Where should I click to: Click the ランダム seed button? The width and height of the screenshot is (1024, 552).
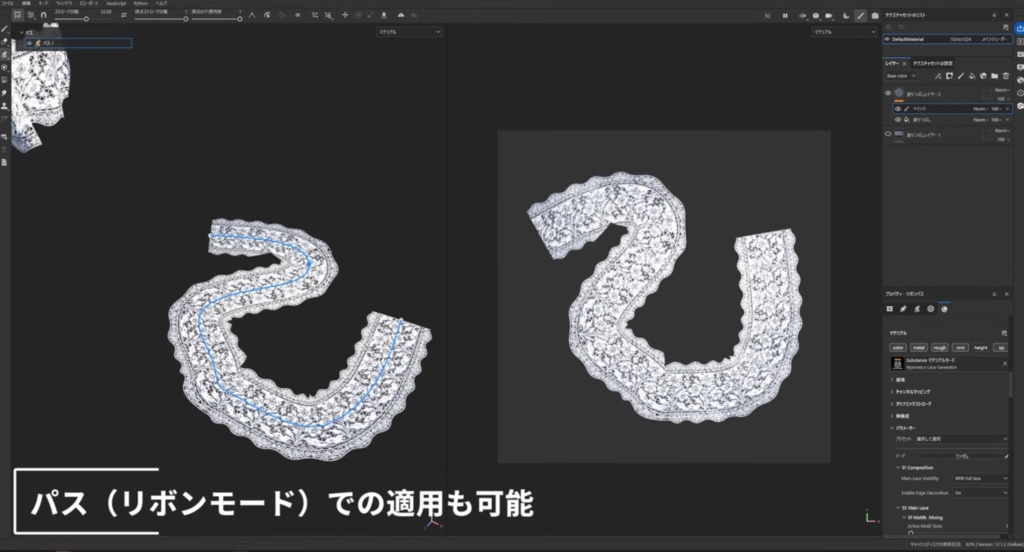(x=962, y=456)
